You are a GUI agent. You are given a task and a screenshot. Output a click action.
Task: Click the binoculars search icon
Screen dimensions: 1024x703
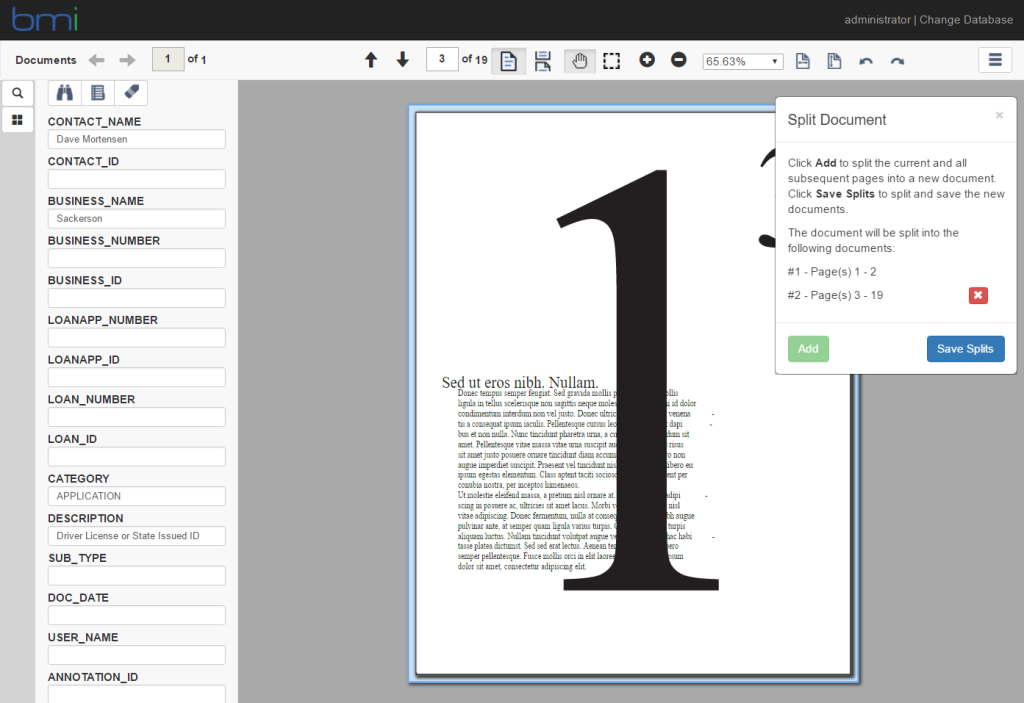[x=64, y=93]
